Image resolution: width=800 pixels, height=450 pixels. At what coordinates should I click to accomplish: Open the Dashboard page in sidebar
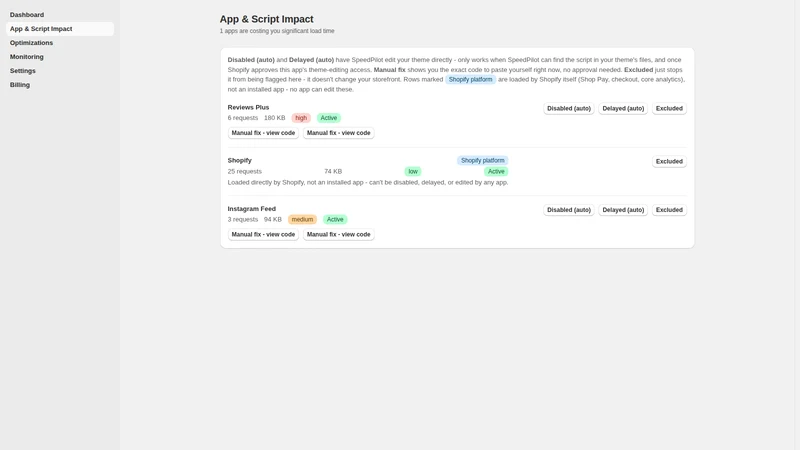pyautogui.click(x=27, y=15)
